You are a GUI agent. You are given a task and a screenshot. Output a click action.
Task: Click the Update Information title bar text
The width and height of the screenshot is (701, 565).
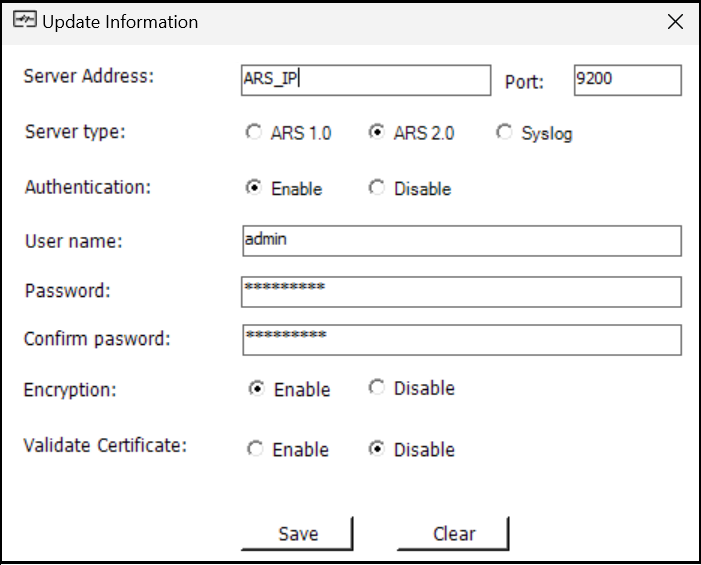120,22
